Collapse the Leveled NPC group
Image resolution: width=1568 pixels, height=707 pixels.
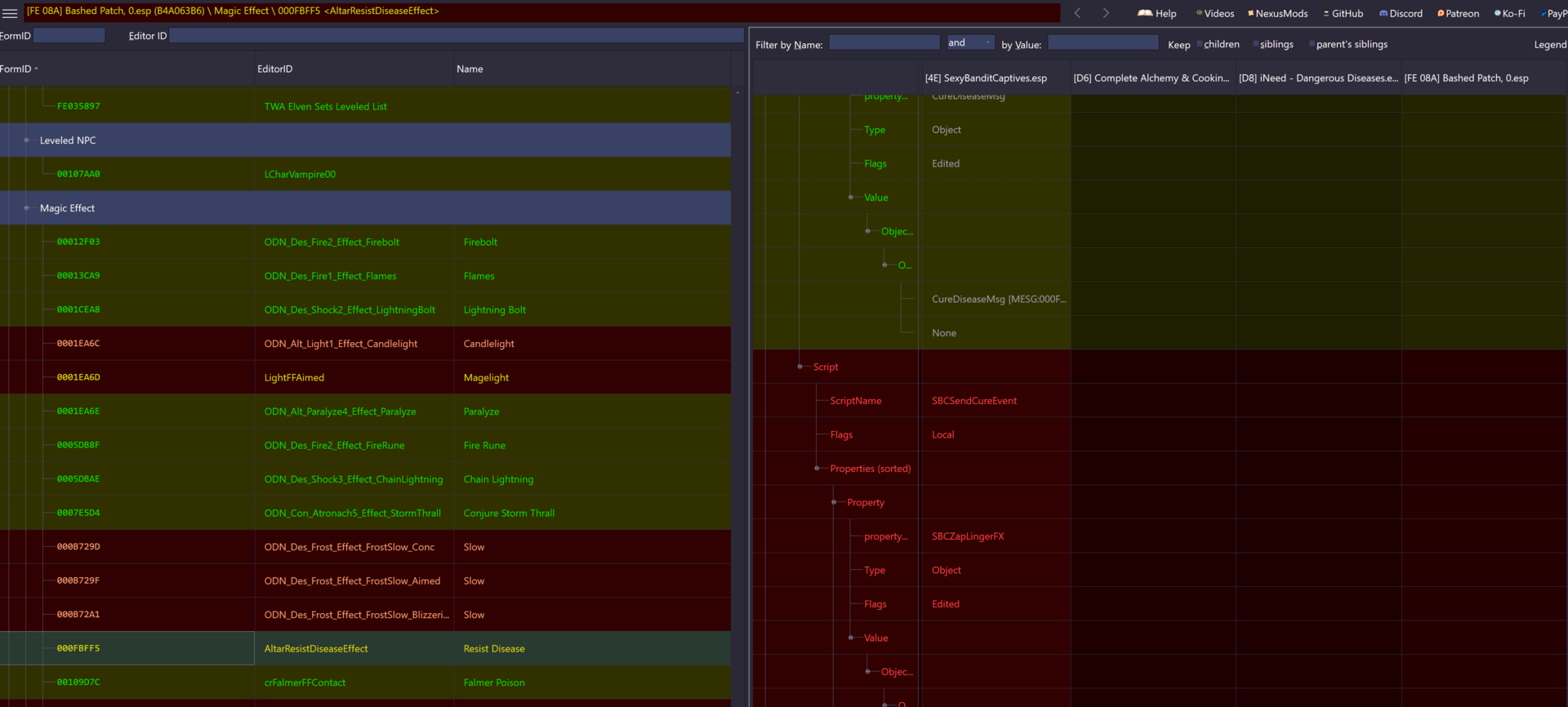(26, 140)
